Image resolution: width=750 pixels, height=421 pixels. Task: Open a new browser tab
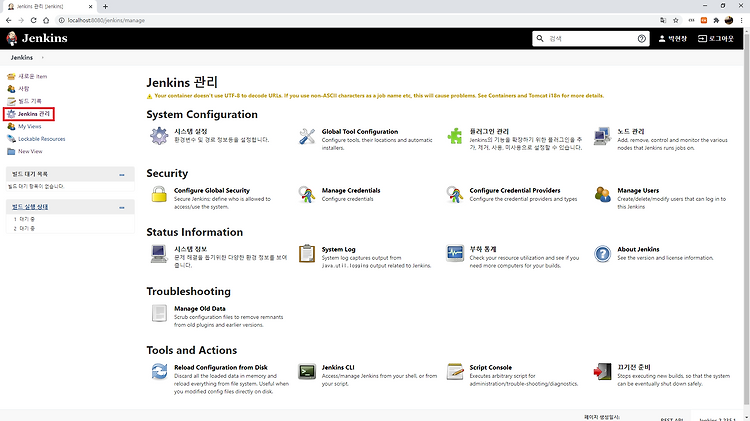coord(105,7)
